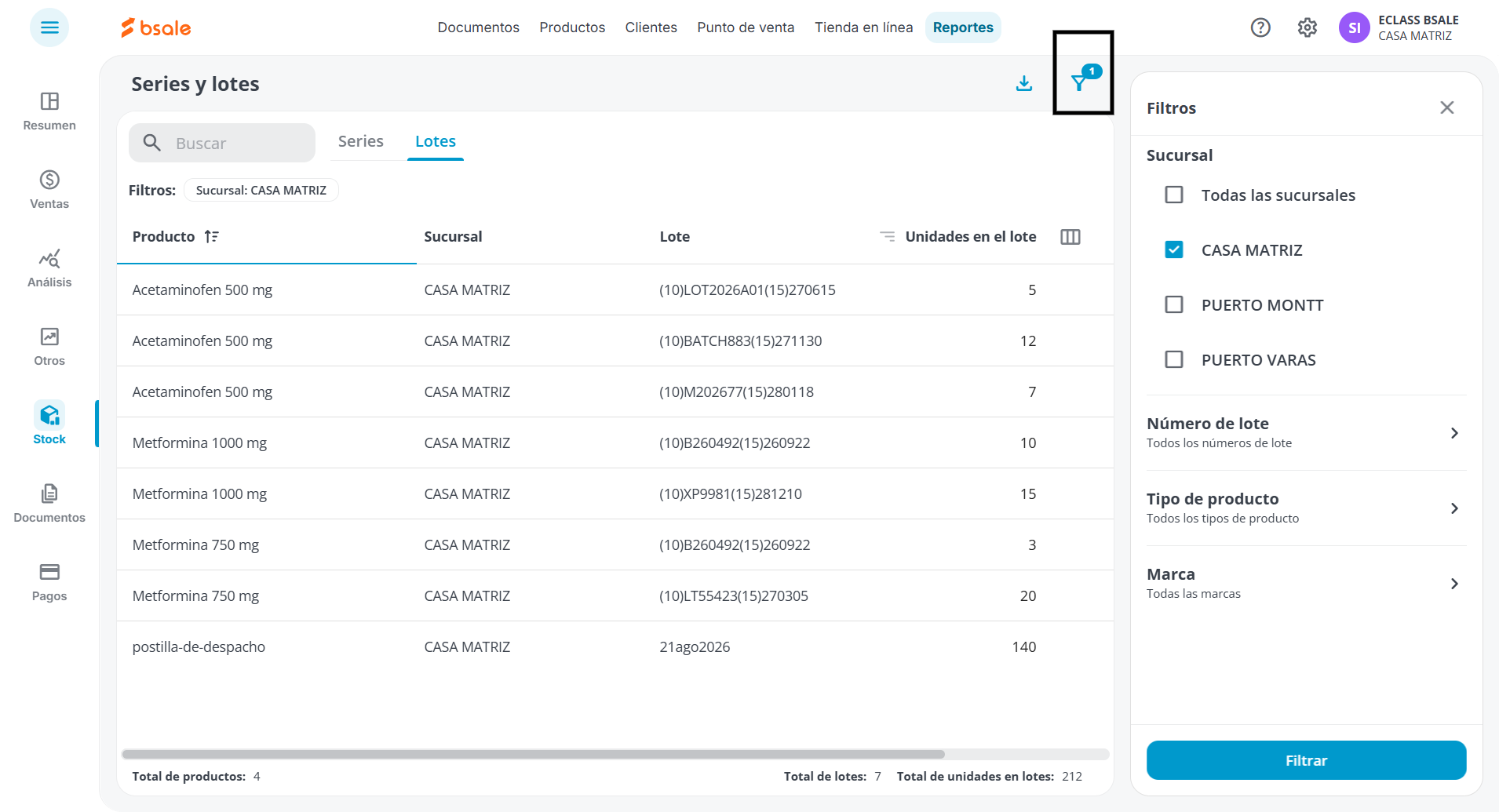Open Tienda en línea menu
The width and height of the screenshot is (1499, 812).
(863, 27)
